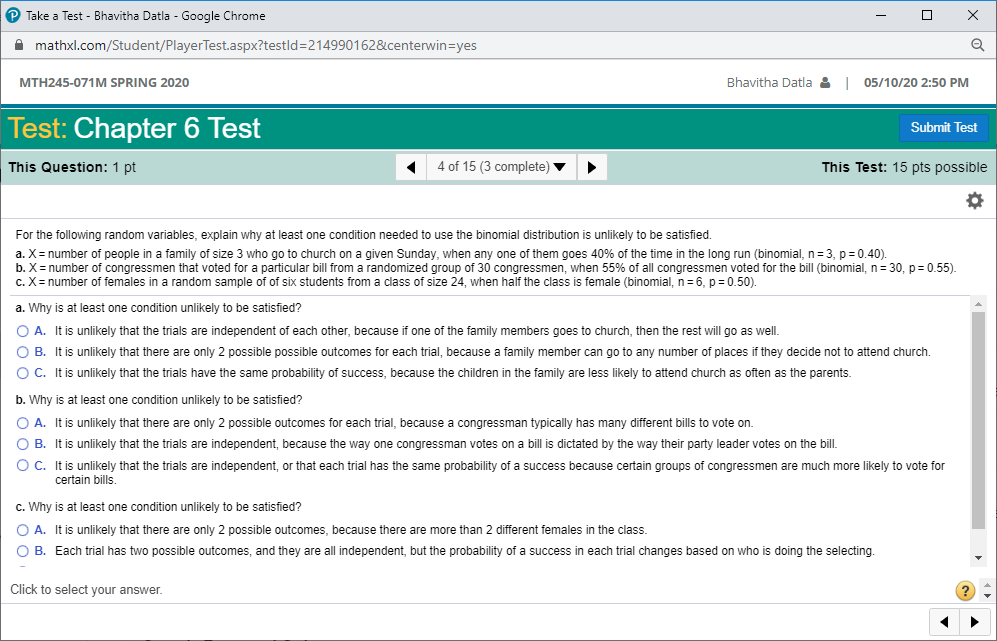Go to previous question using top left arrow
997x641 pixels.
(410, 166)
